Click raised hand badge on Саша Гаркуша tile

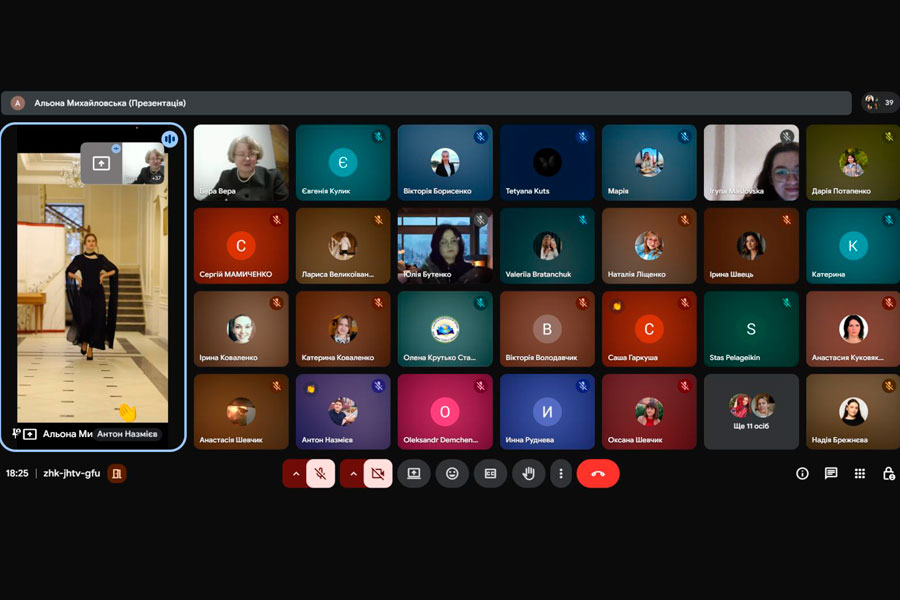617,306
